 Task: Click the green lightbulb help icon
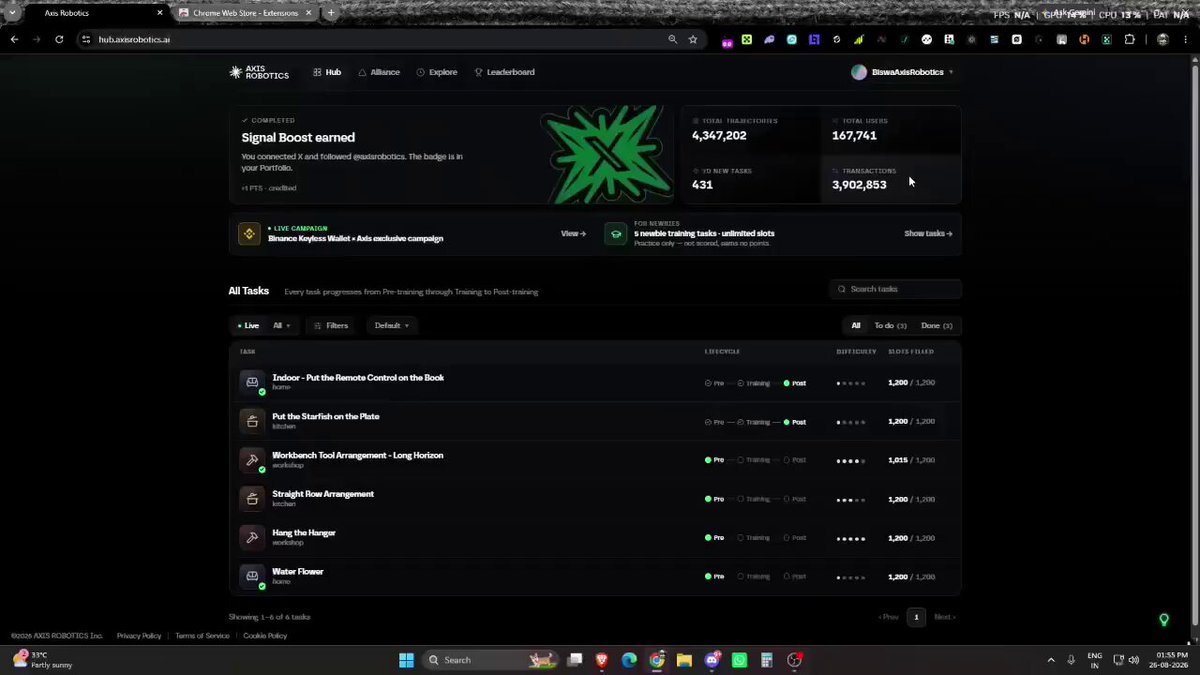coord(1164,620)
